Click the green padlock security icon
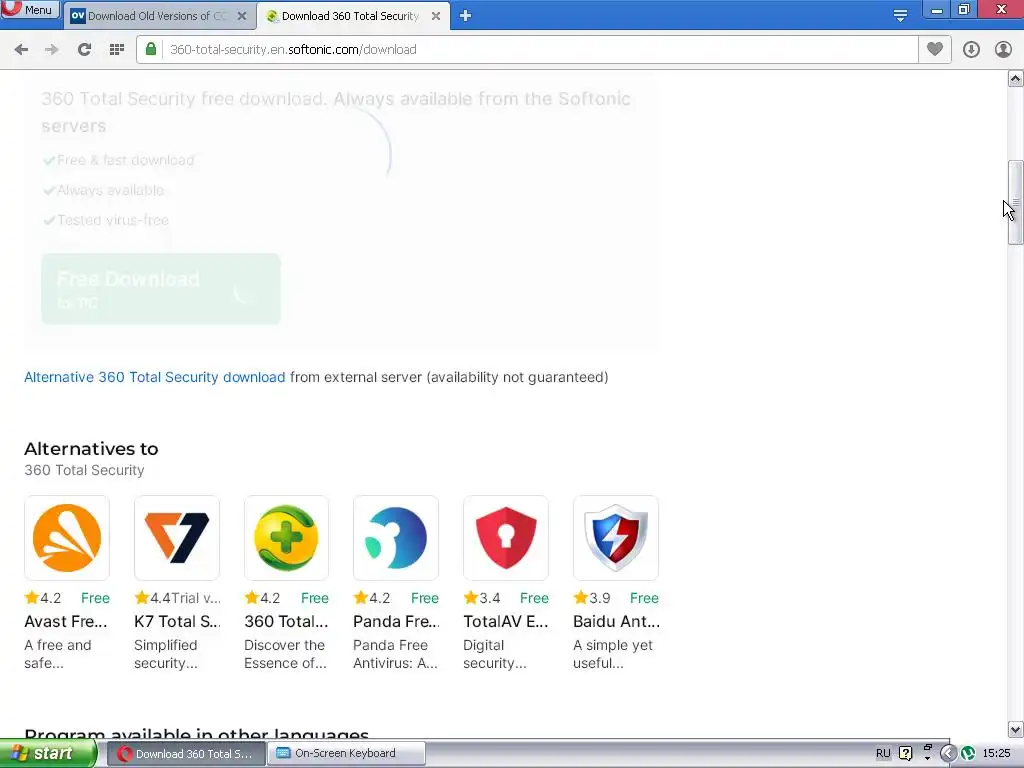Screen dimensions: 1024x768 coord(151,49)
